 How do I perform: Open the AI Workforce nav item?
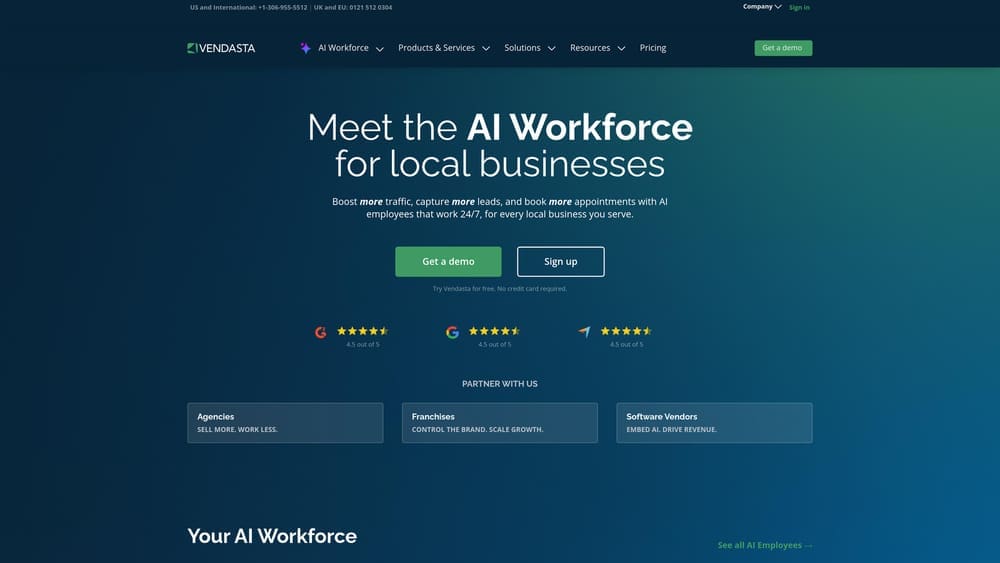tap(343, 48)
